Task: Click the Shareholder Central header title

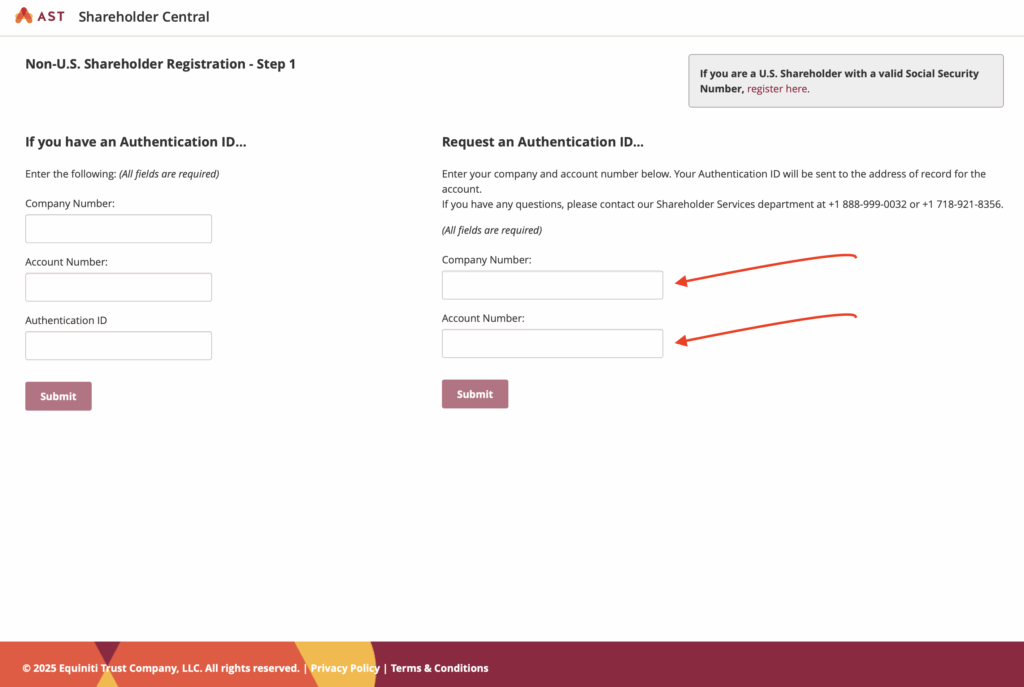Action: (x=144, y=17)
